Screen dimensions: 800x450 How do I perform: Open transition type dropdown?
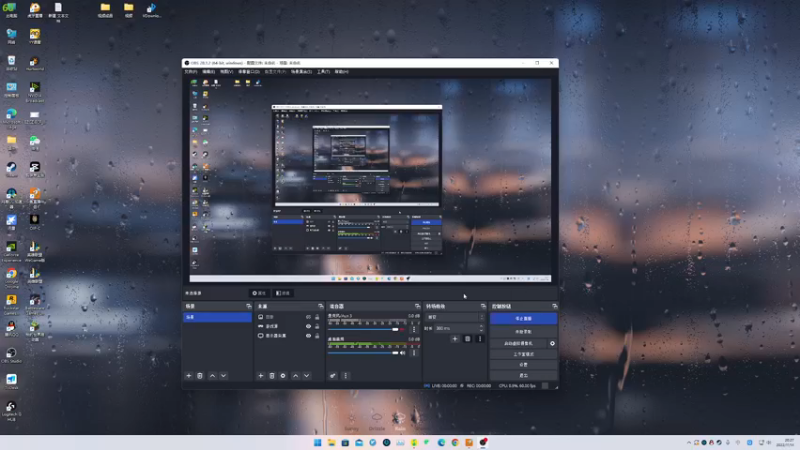pos(455,317)
